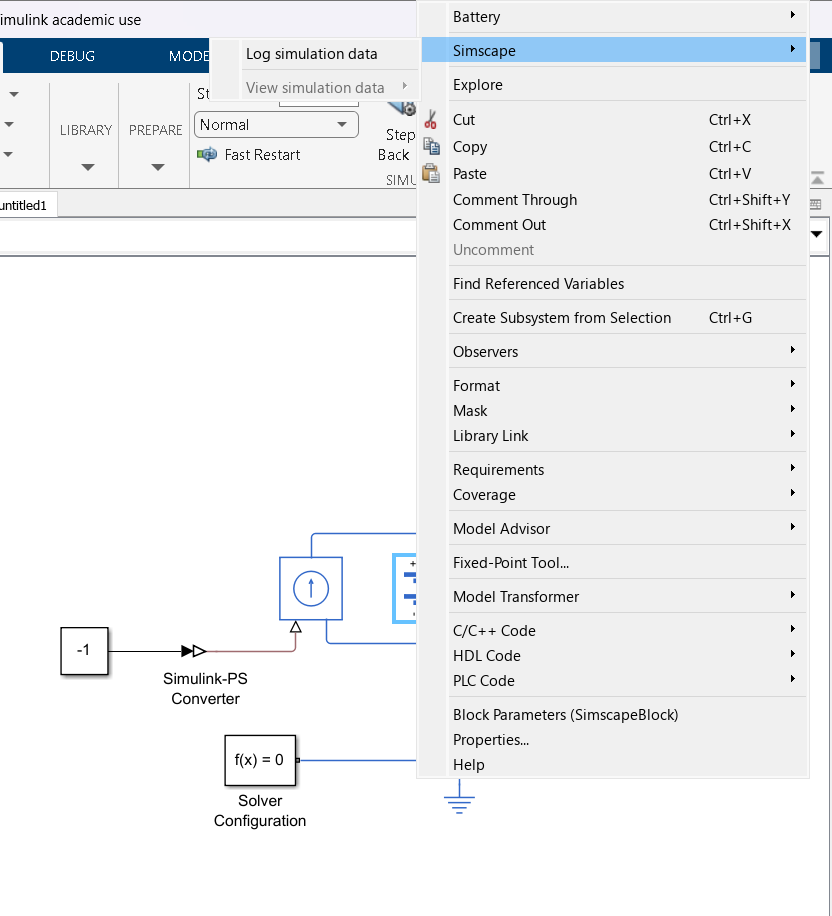
Task: Select the Controlled Current Source block
Action: tap(311, 588)
